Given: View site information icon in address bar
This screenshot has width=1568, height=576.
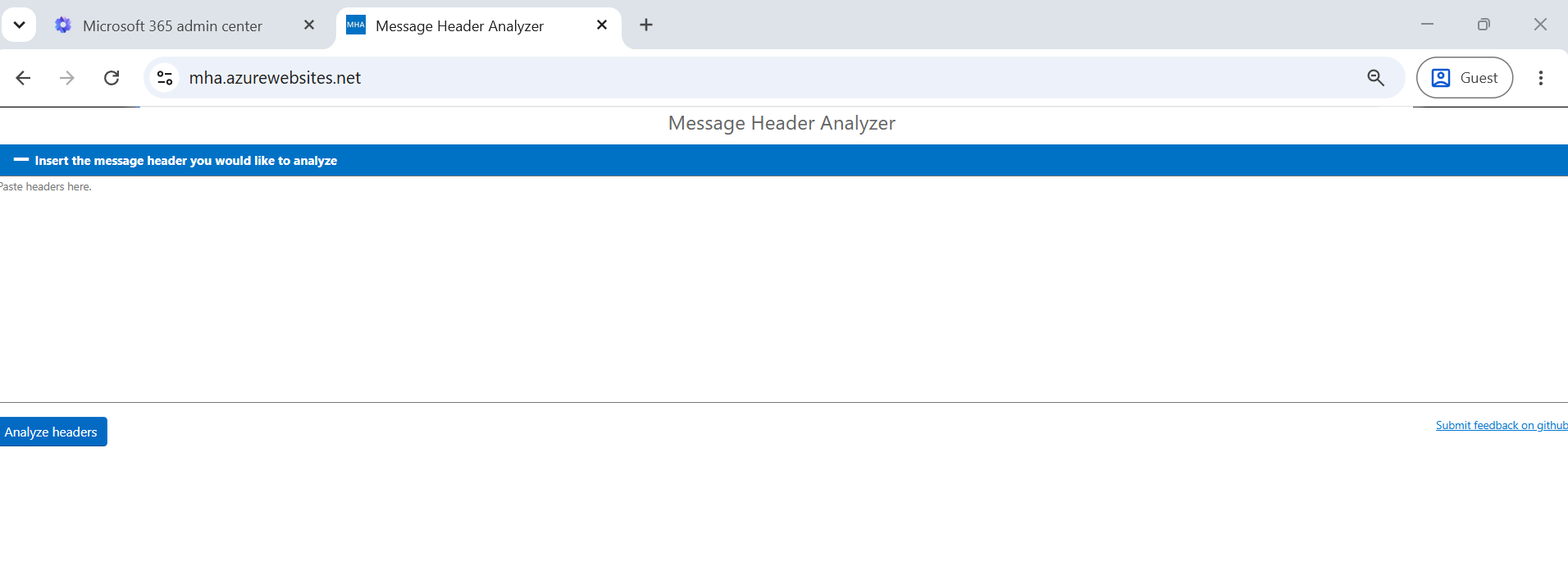Looking at the screenshot, I should tap(165, 78).
